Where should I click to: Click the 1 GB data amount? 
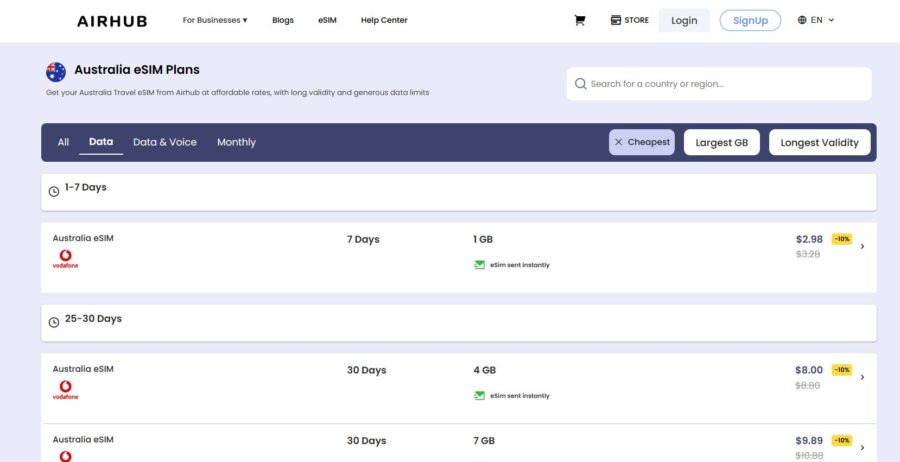483,239
